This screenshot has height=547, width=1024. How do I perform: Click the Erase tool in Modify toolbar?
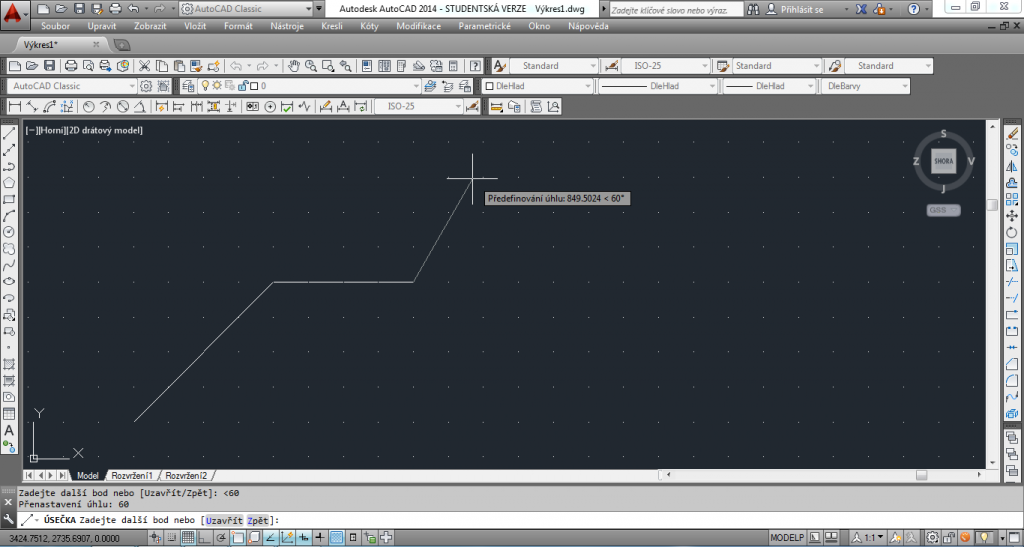(1012, 133)
